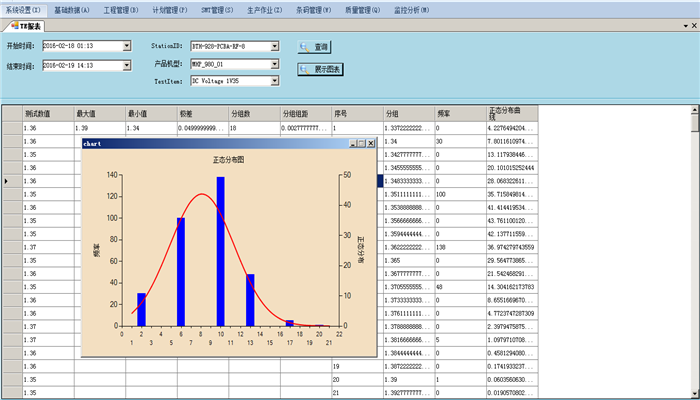Click the 序号 cell showing 19
700x400 pixels.
pos(358,366)
